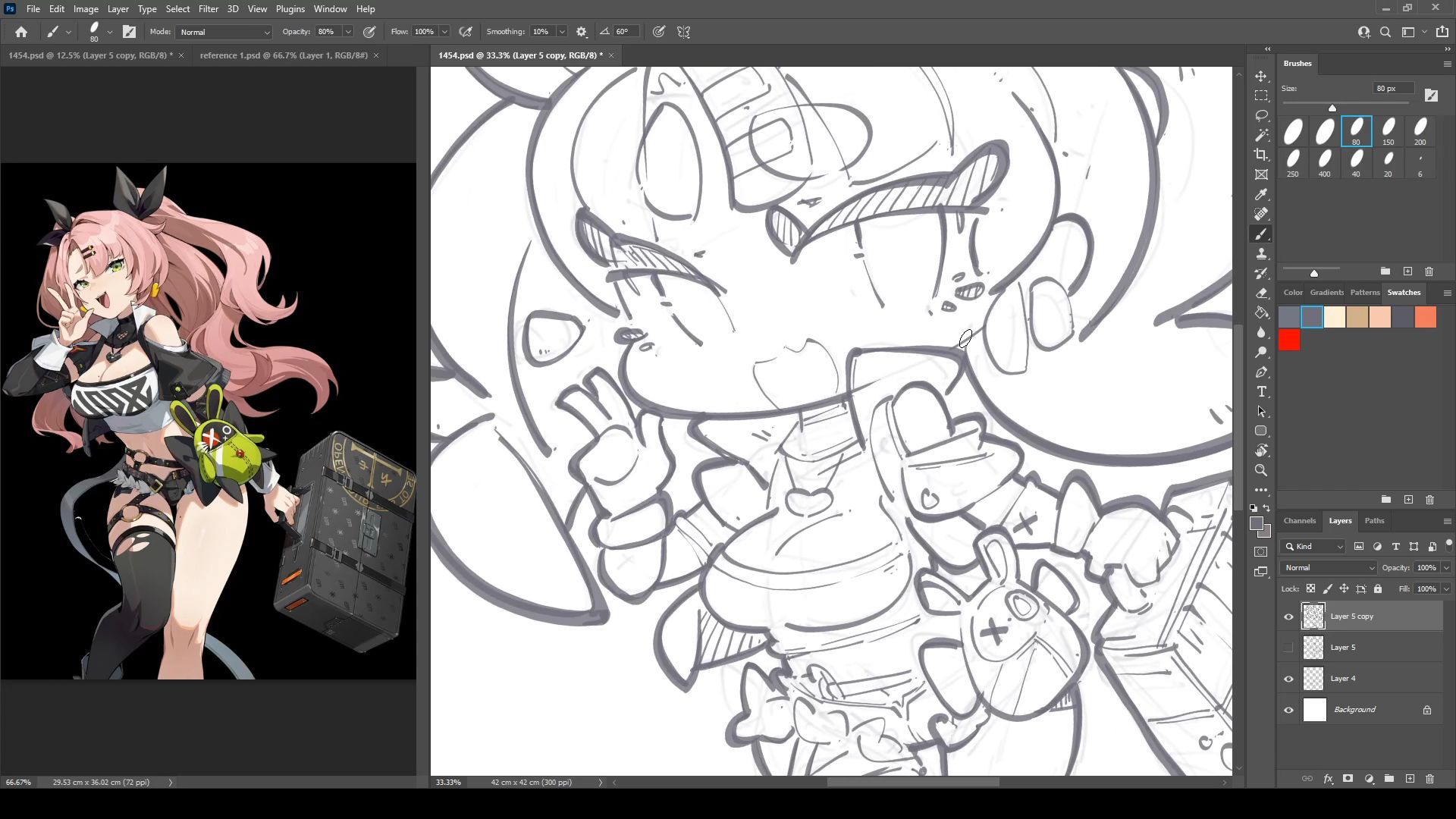Select the Zoom tool

pyautogui.click(x=1261, y=470)
